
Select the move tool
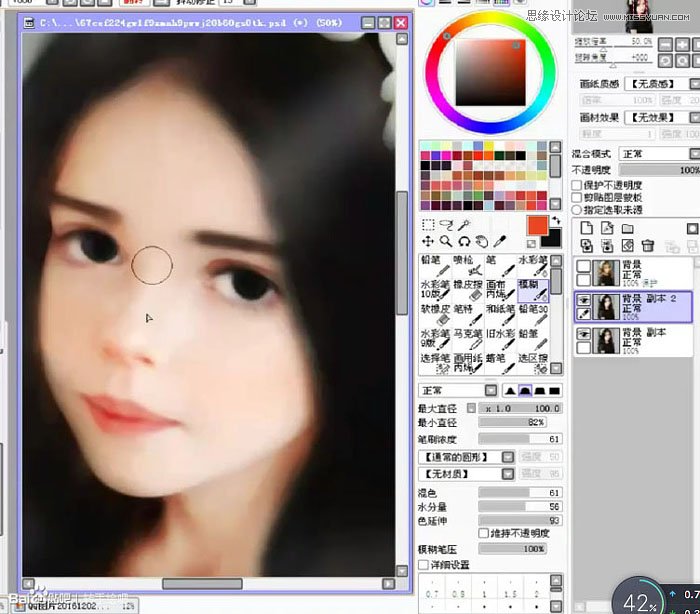tap(428, 242)
